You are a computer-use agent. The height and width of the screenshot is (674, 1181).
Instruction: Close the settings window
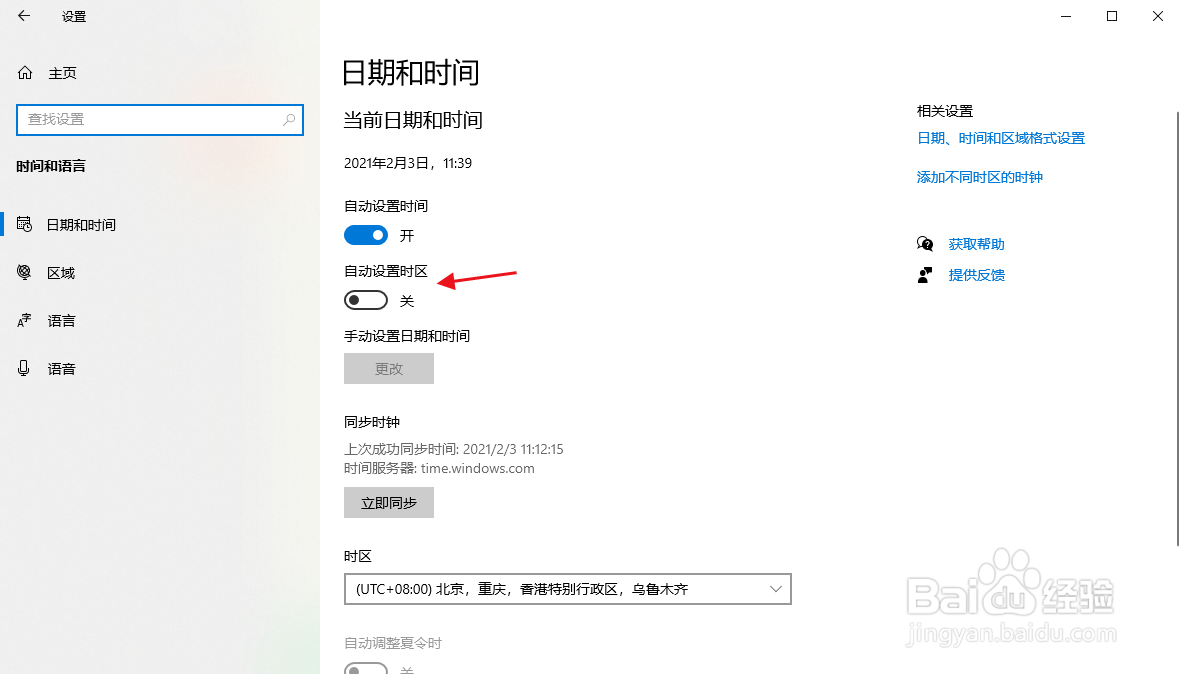1158,16
